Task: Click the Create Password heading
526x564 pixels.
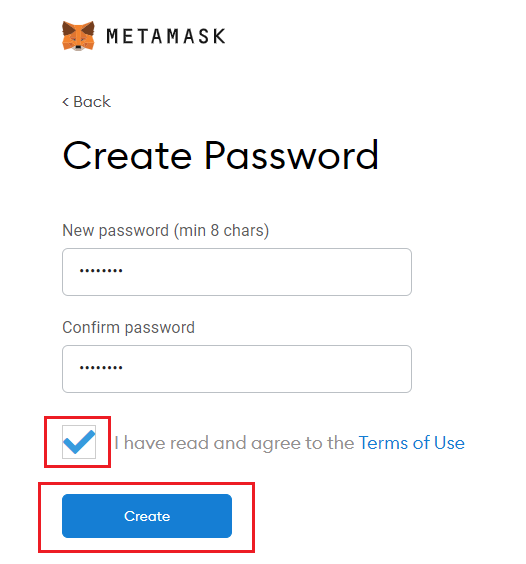Action: pos(221,155)
